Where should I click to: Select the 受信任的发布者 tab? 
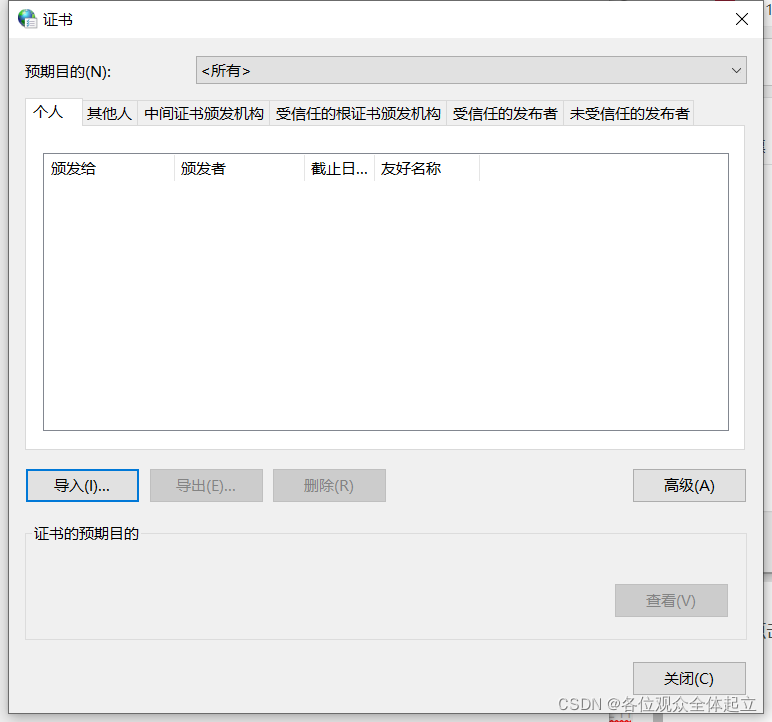click(x=505, y=114)
